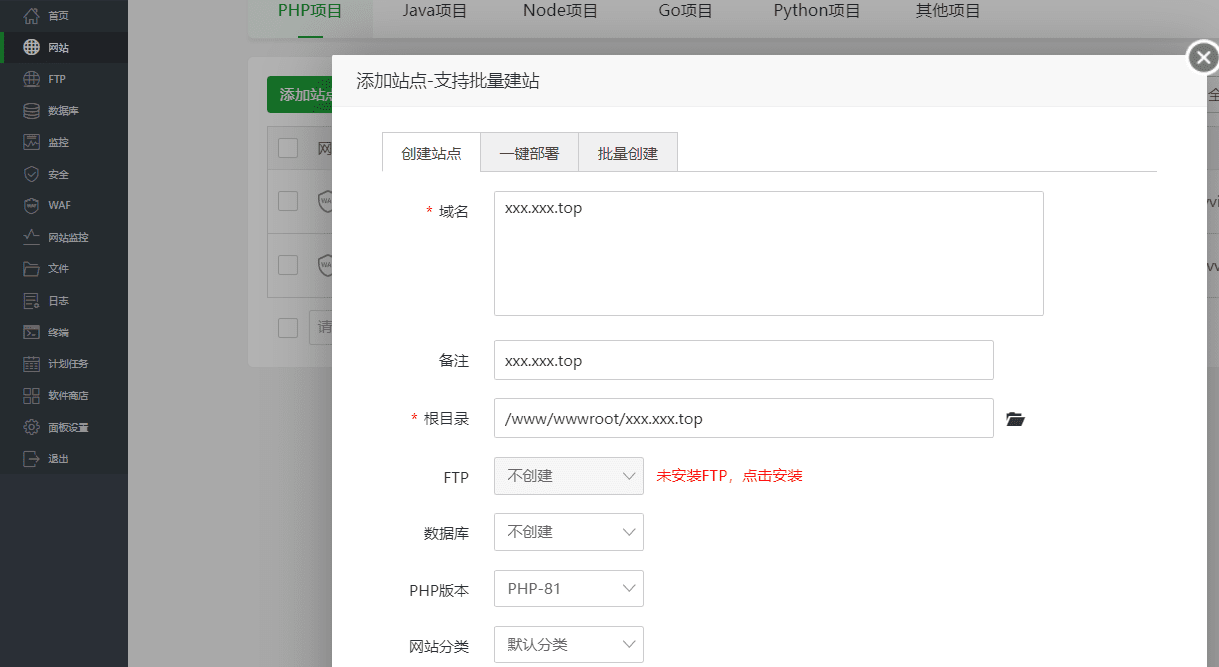Click into the 备注 input field

pos(743,360)
